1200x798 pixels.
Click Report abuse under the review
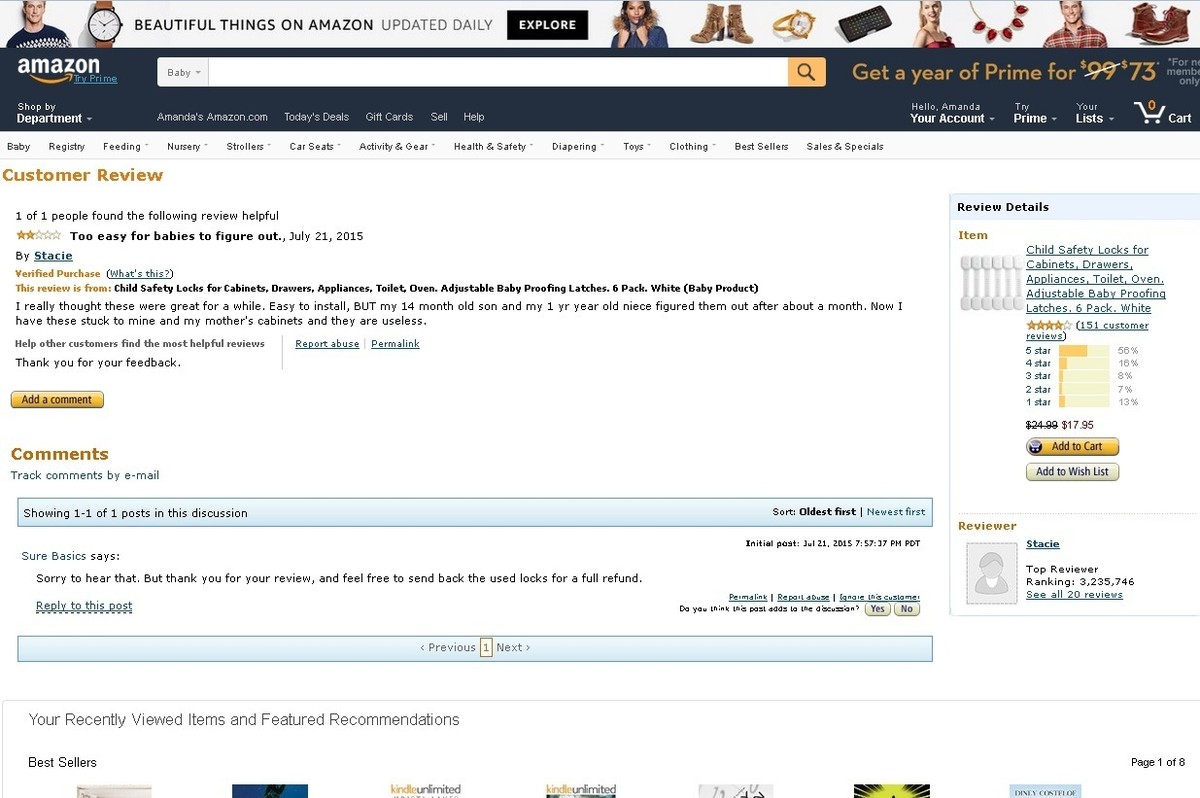click(x=327, y=344)
